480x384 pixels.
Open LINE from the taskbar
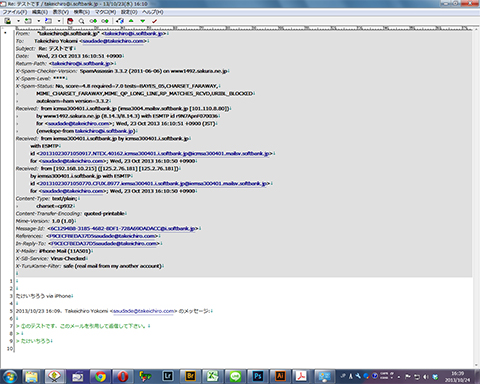(235, 377)
